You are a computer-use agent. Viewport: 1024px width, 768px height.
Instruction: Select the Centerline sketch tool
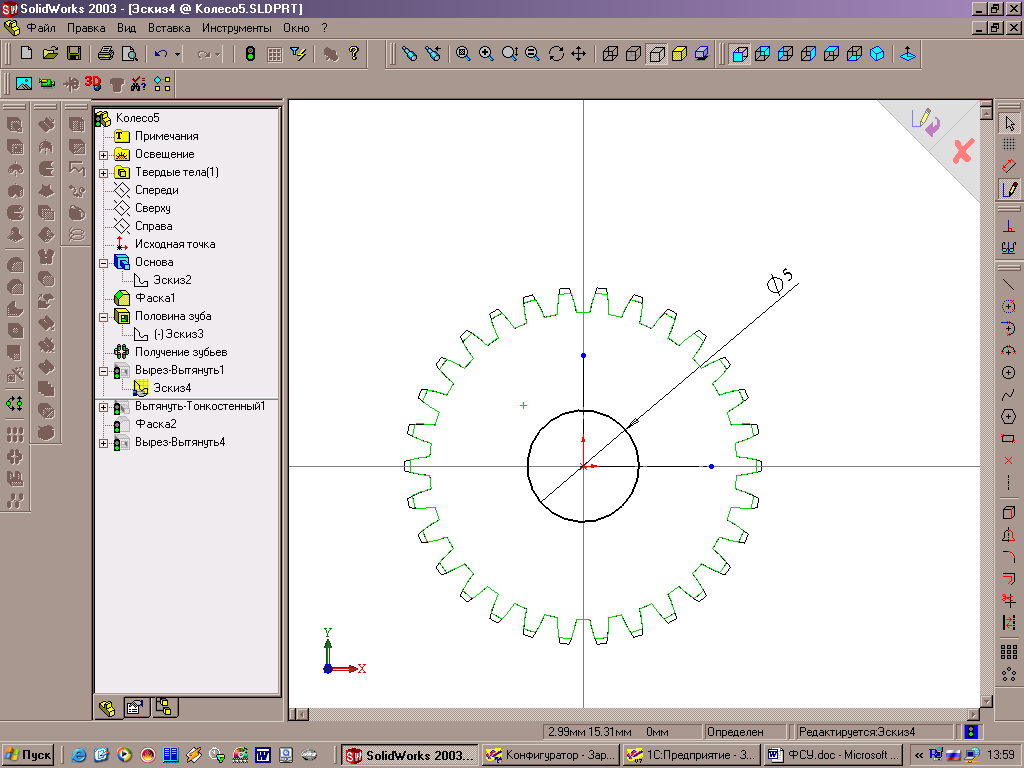coord(1008,483)
